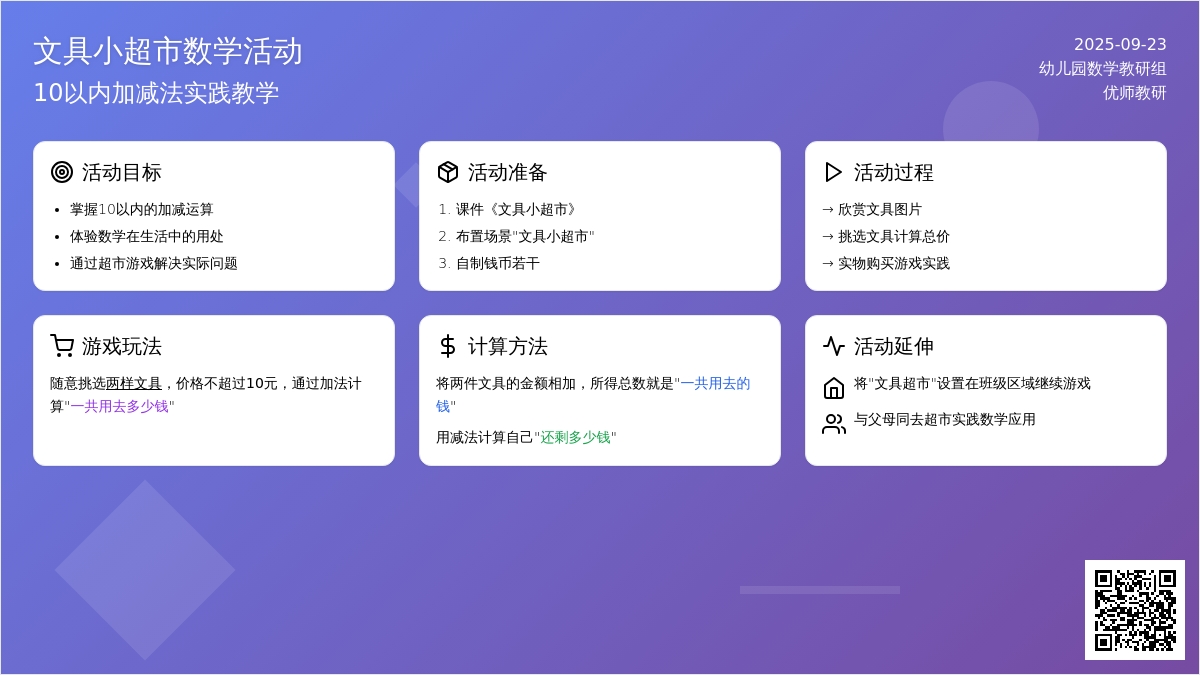Click the box icon beside 活动准备
This screenshot has width=1200, height=675.
pos(448,172)
